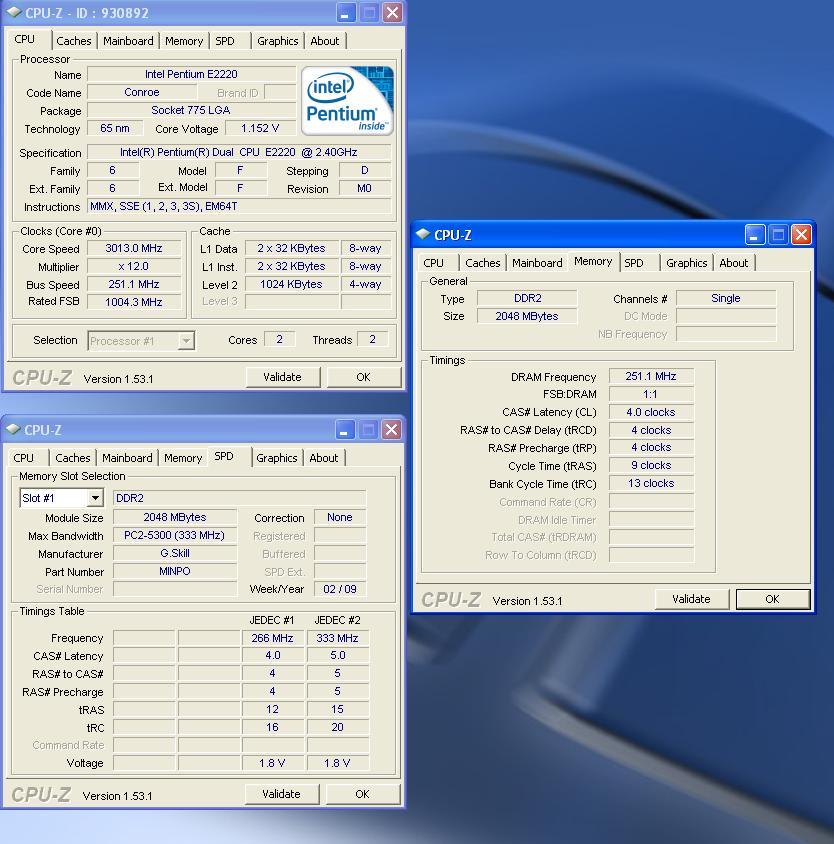Screen dimensions: 834x844
Task: Open SPD tab in CPU window
Action: click(x=225, y=41)
